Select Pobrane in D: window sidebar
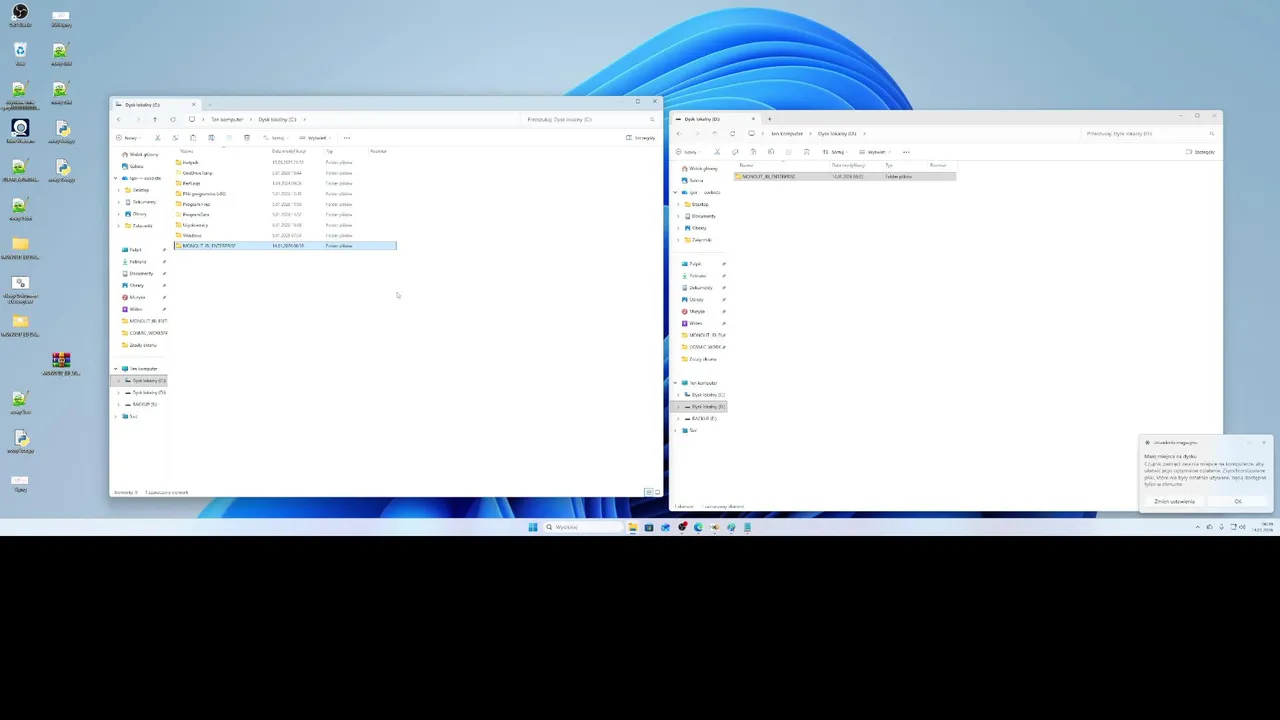1280x720 pixels. [697, 276]
